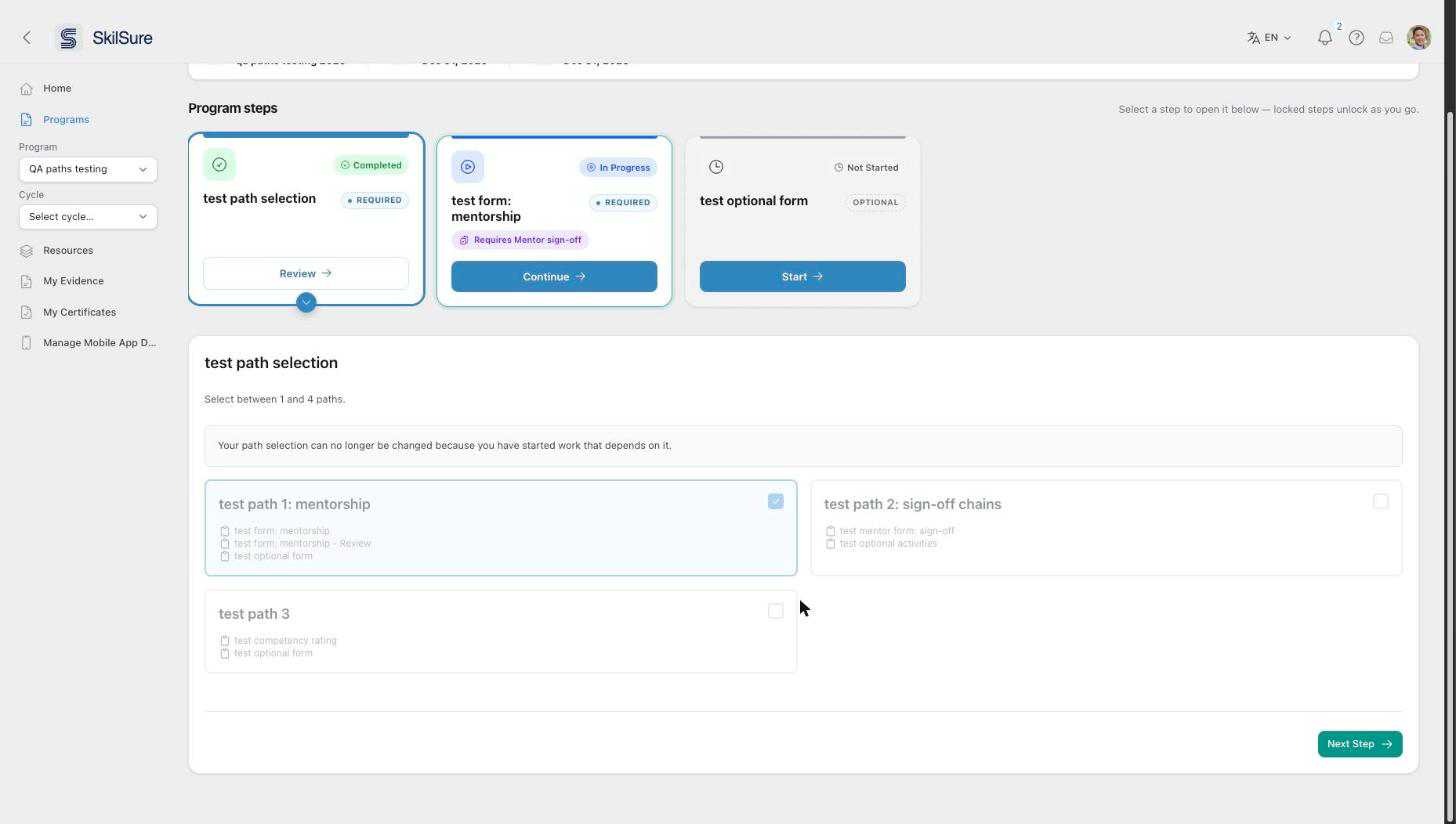Viewport: 1456px width, 824px height.
Task: Click the Programs document icon
Action: coord(26,119)
